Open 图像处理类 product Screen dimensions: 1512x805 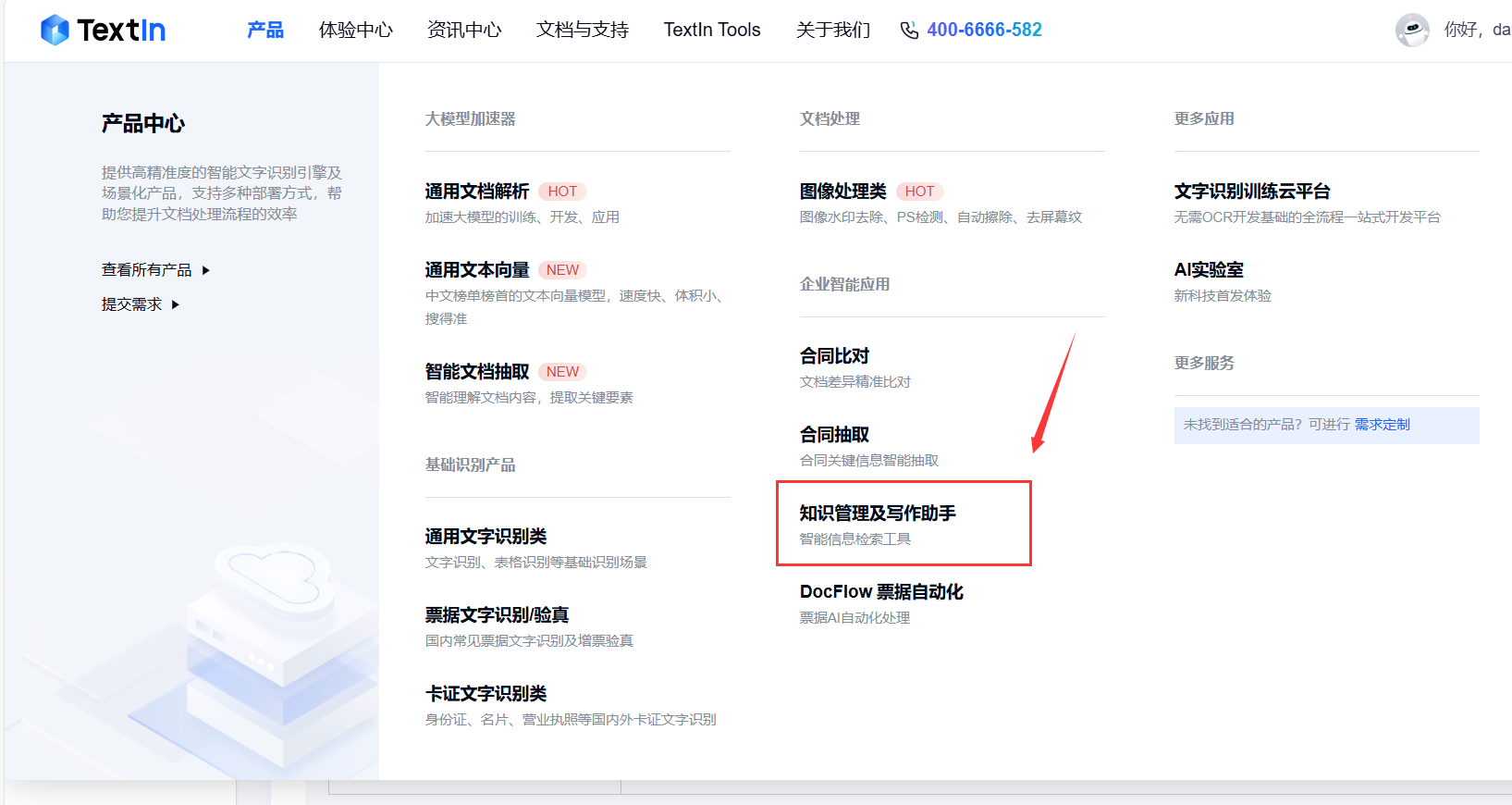[842, 192]
